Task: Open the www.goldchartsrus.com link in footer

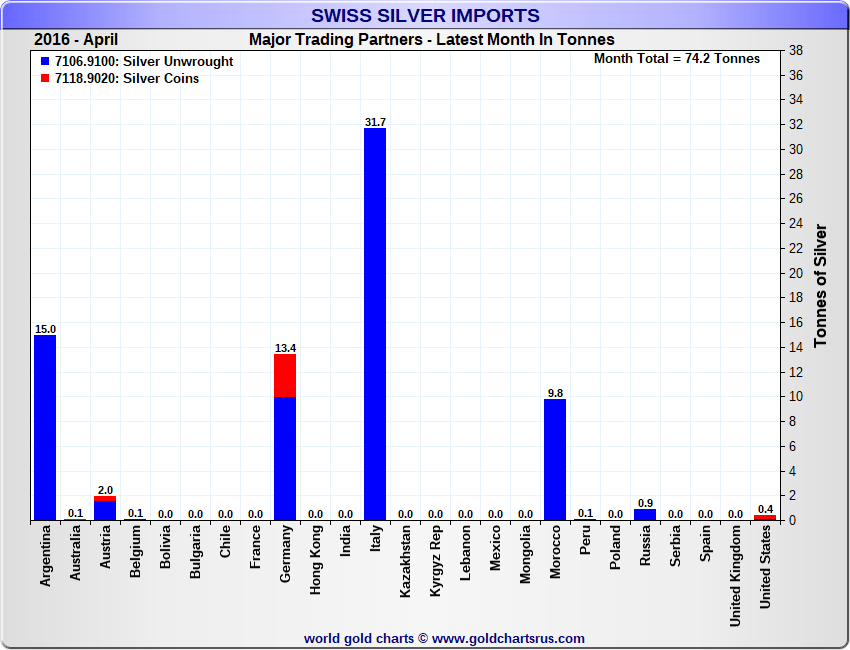Action: pos(508,638)
